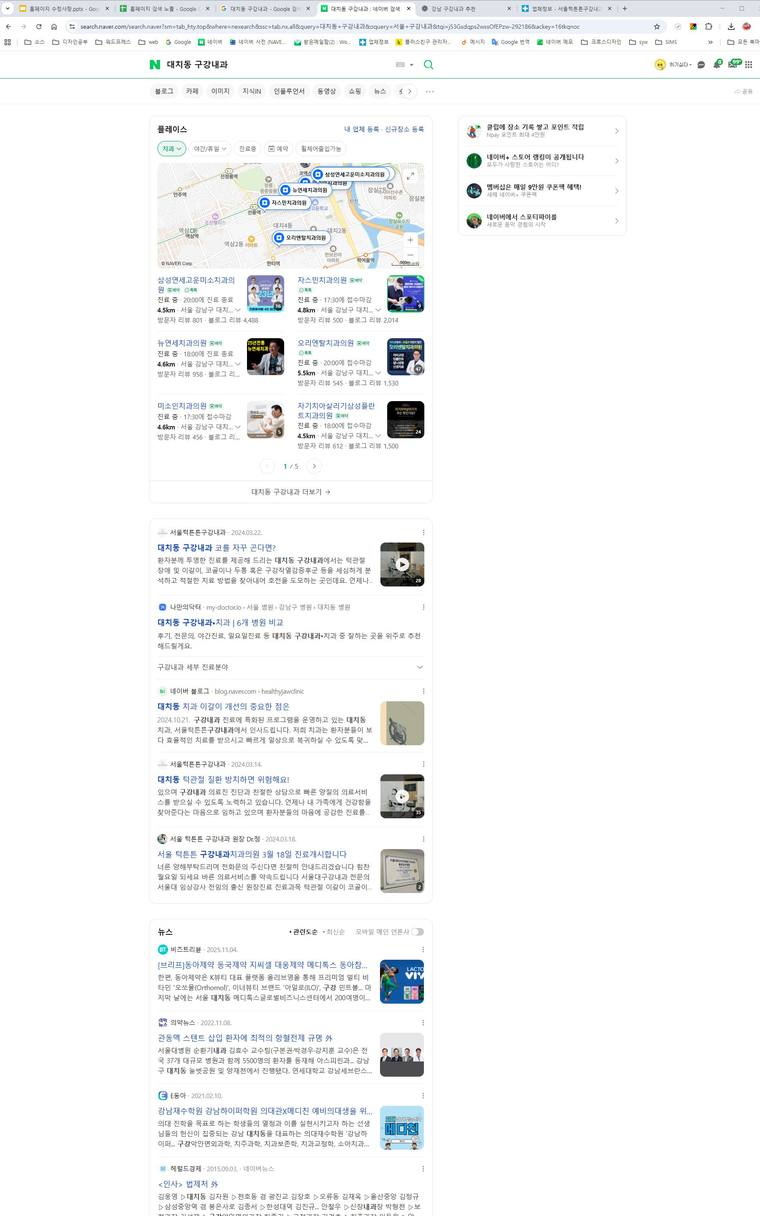
Task: Expand address of 삼성연세고운미소치과의원
Action: pos(238,311)
